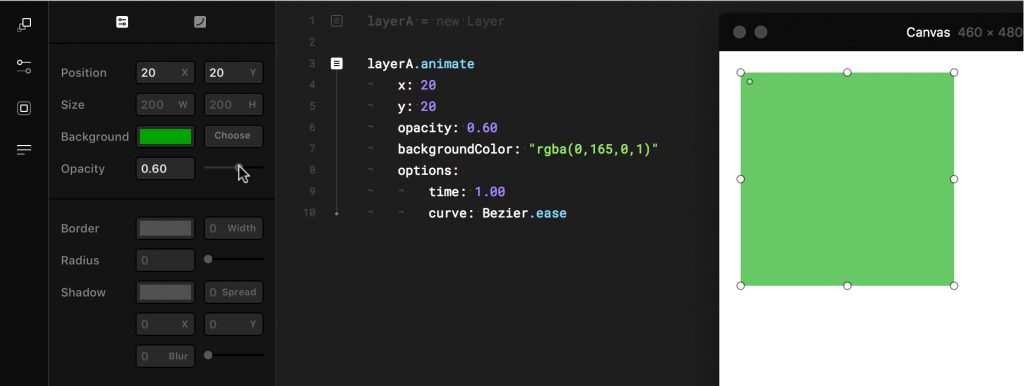Click the bottom-right resize handle of the layer
1024x386 pixels.
pyautogui.click(x=954, y=285)
